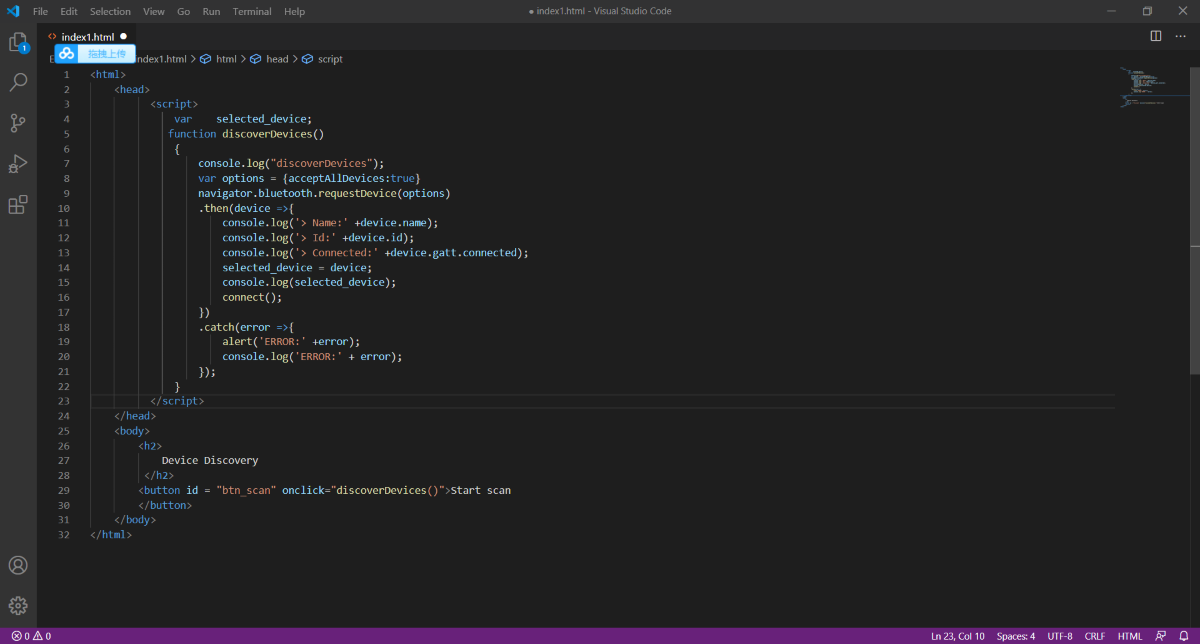Click 'function discoverDevices()' text

pyautogui.click(x=246, y=134)
